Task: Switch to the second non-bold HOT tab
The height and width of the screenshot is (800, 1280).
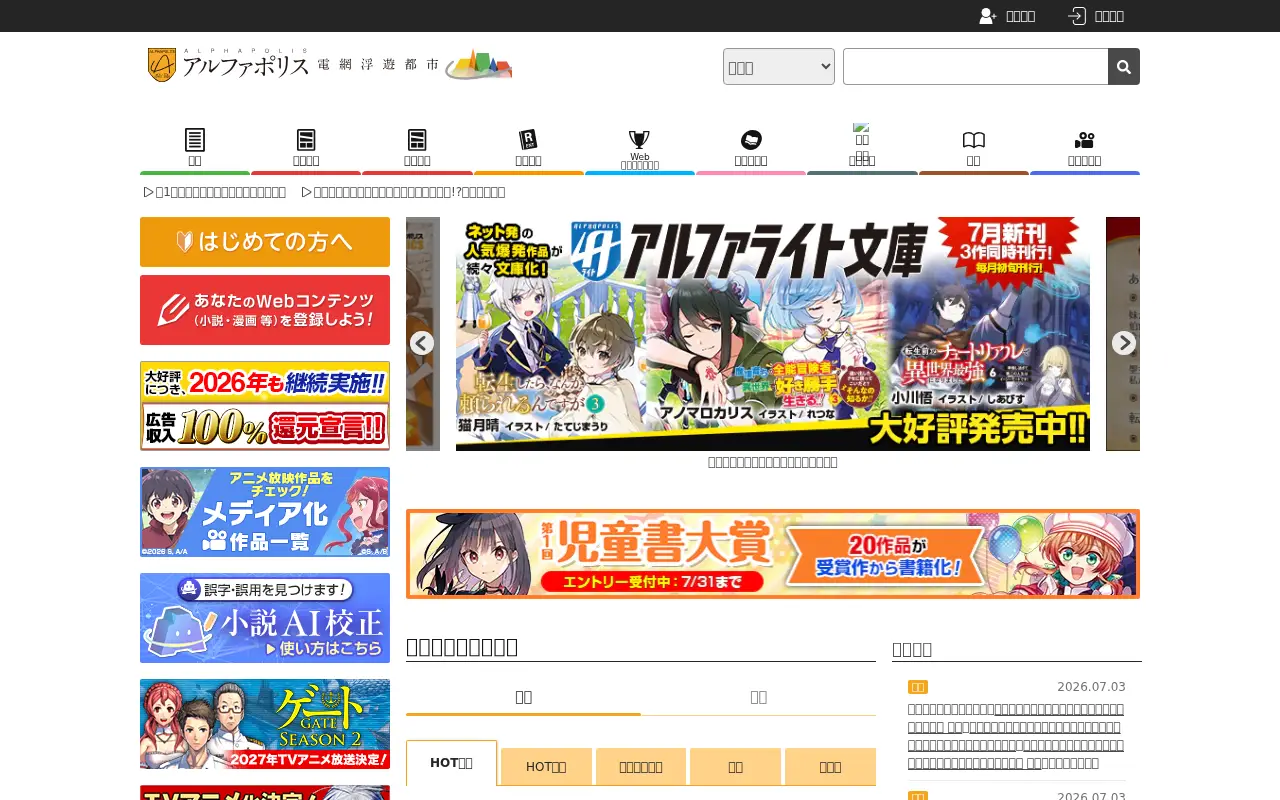Action: point(546,767)
